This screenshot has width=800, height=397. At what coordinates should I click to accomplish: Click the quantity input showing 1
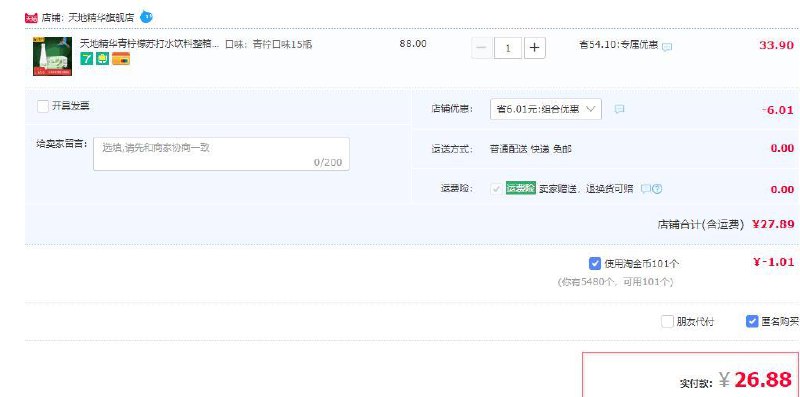pyautogui.click(x=508, y=48)
